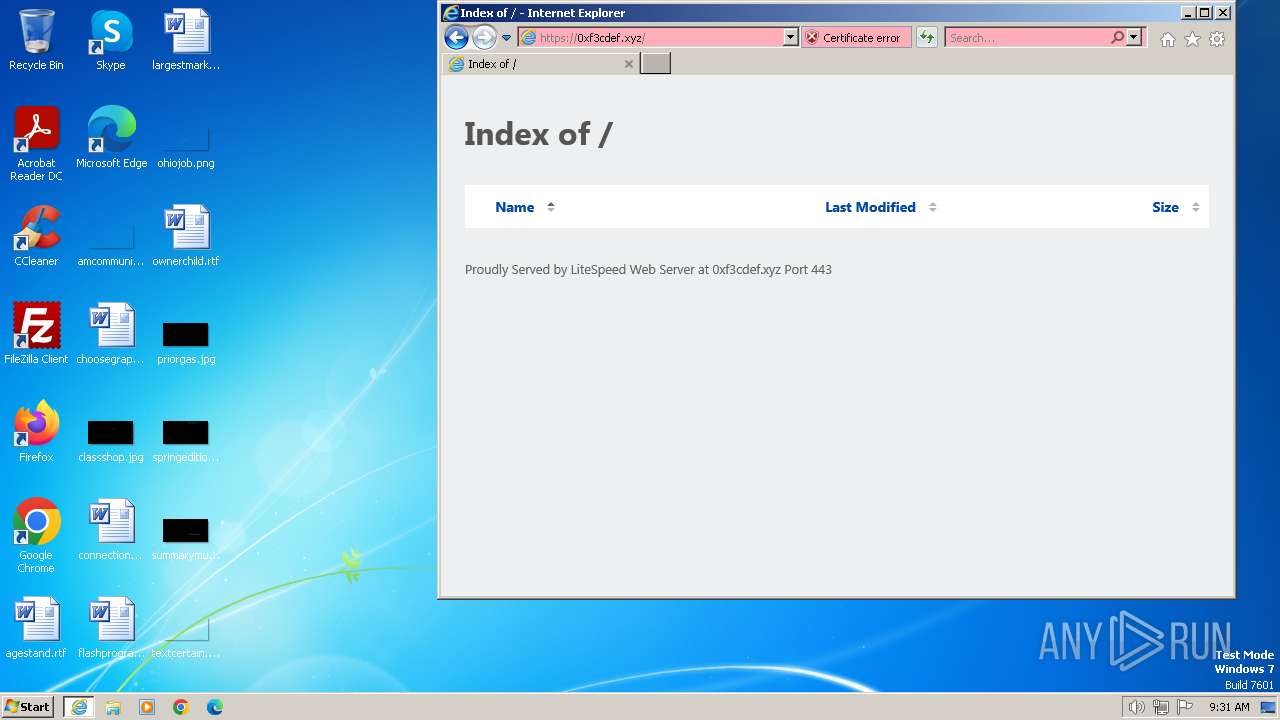Click the Show desktop button
This screenshot has width=1280, height=720.
click(1269, 707)
